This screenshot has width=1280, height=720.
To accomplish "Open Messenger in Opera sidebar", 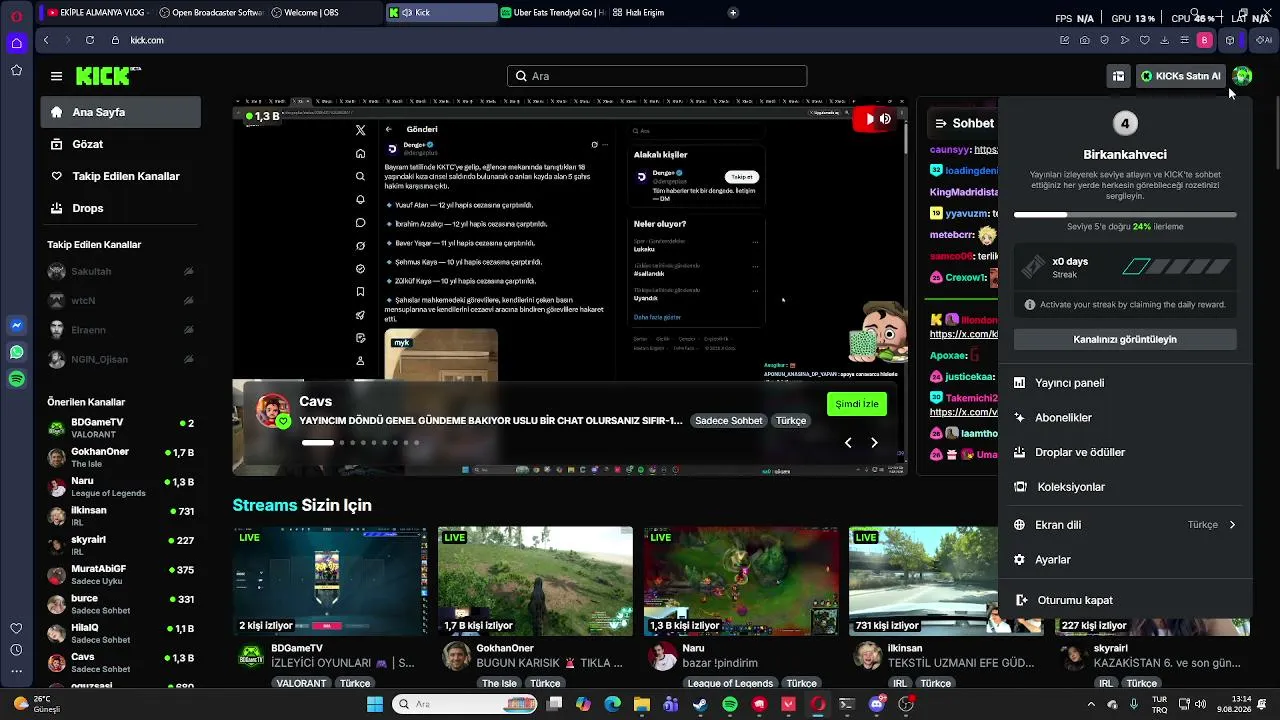I will [16, 325].
